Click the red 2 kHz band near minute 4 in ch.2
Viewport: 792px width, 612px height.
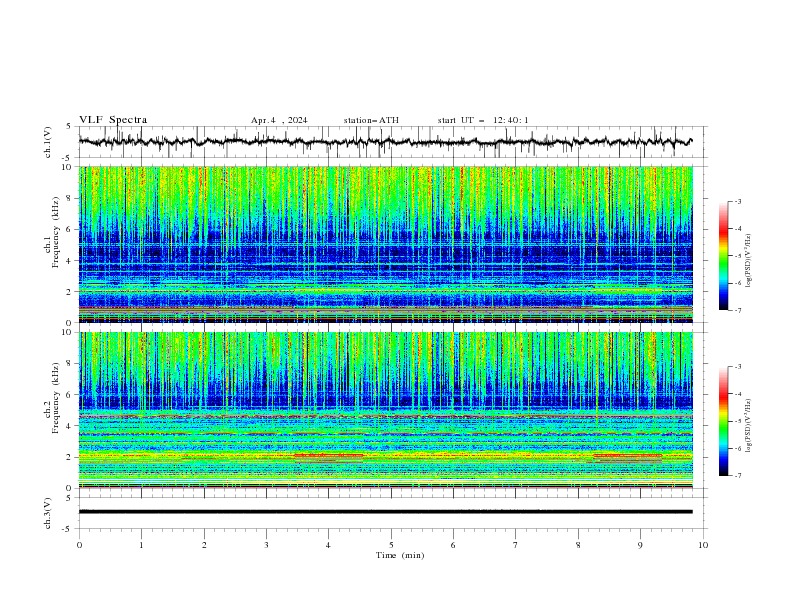tap(328, 455)
